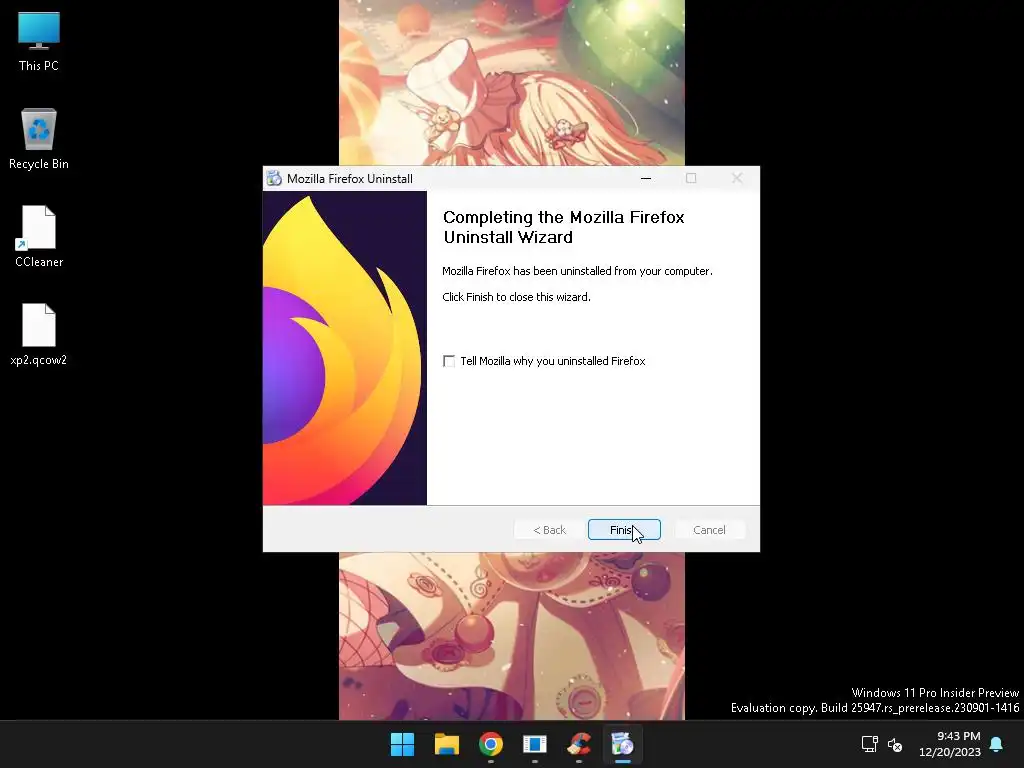Open the blue window app in the taskbar
The image size is (1024, 768).
coord(535,744)
